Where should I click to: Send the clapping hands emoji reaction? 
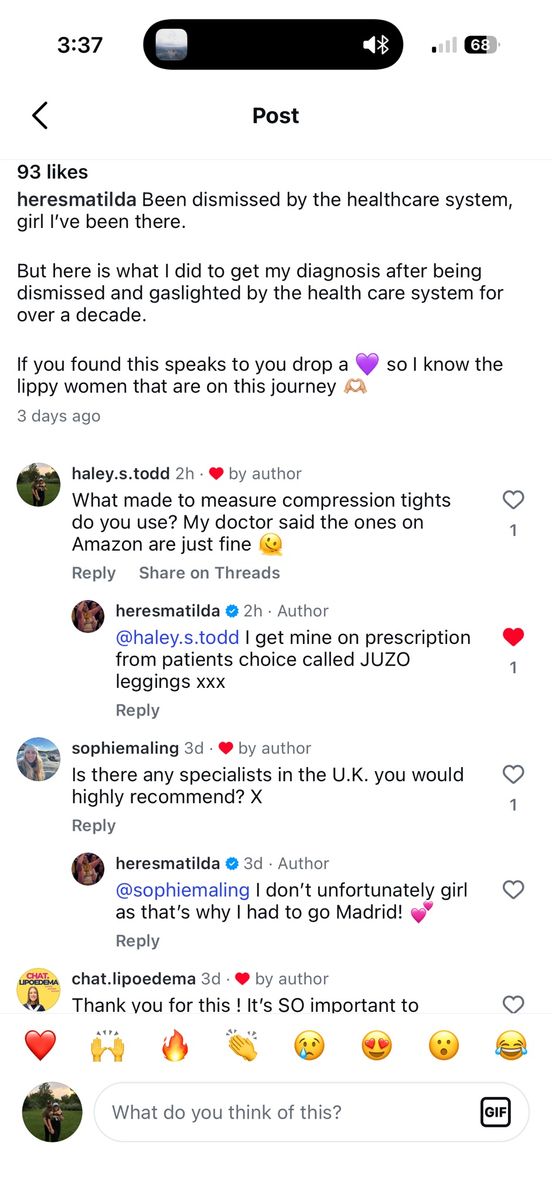point(242,1046)
